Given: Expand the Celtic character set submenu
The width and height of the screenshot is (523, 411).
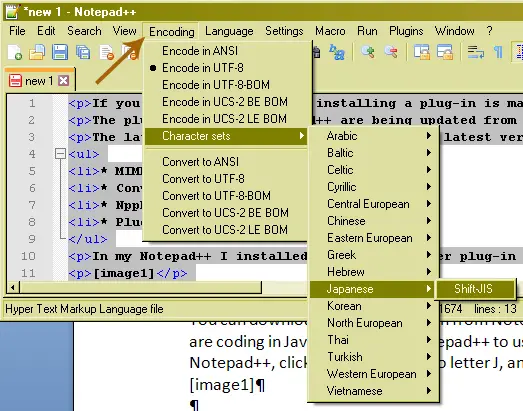Looking at the screenshot, I should pyautogui.click(x=373, y=170).
